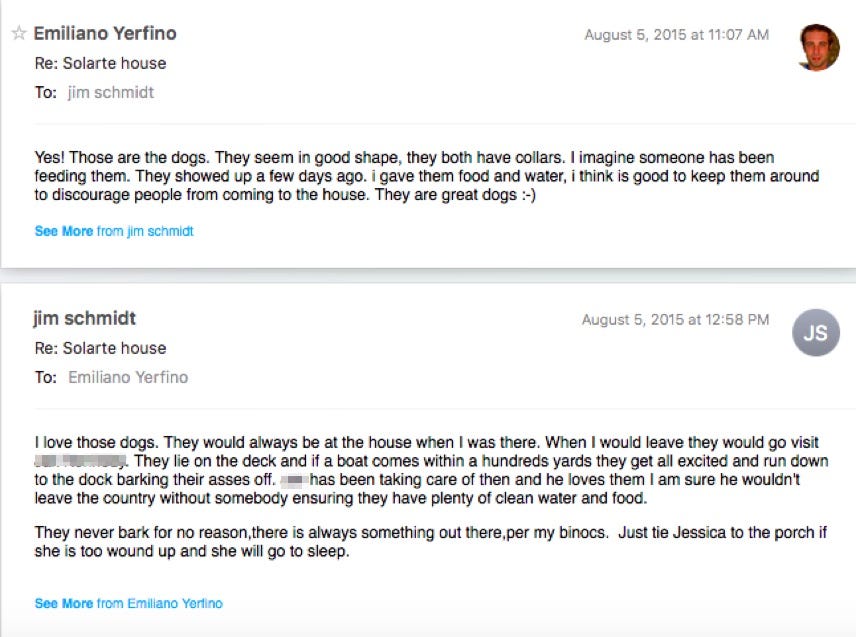Select recipient jim schmidt in first message
This screenshot has width=856, height=637.
111,93
